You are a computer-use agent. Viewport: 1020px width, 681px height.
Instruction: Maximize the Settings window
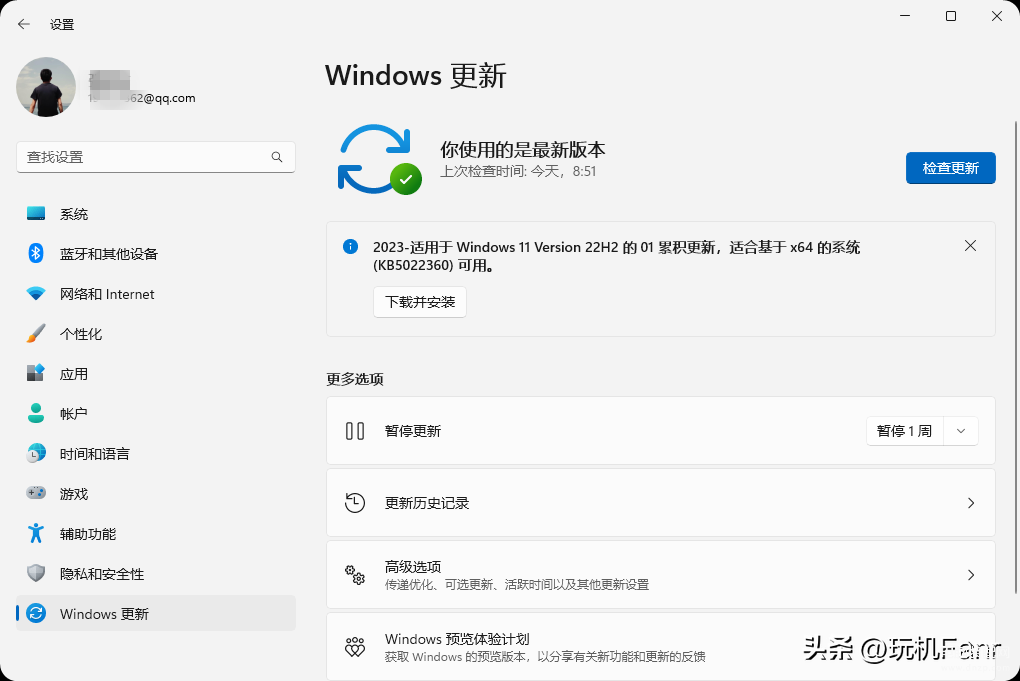click(950, 16)
